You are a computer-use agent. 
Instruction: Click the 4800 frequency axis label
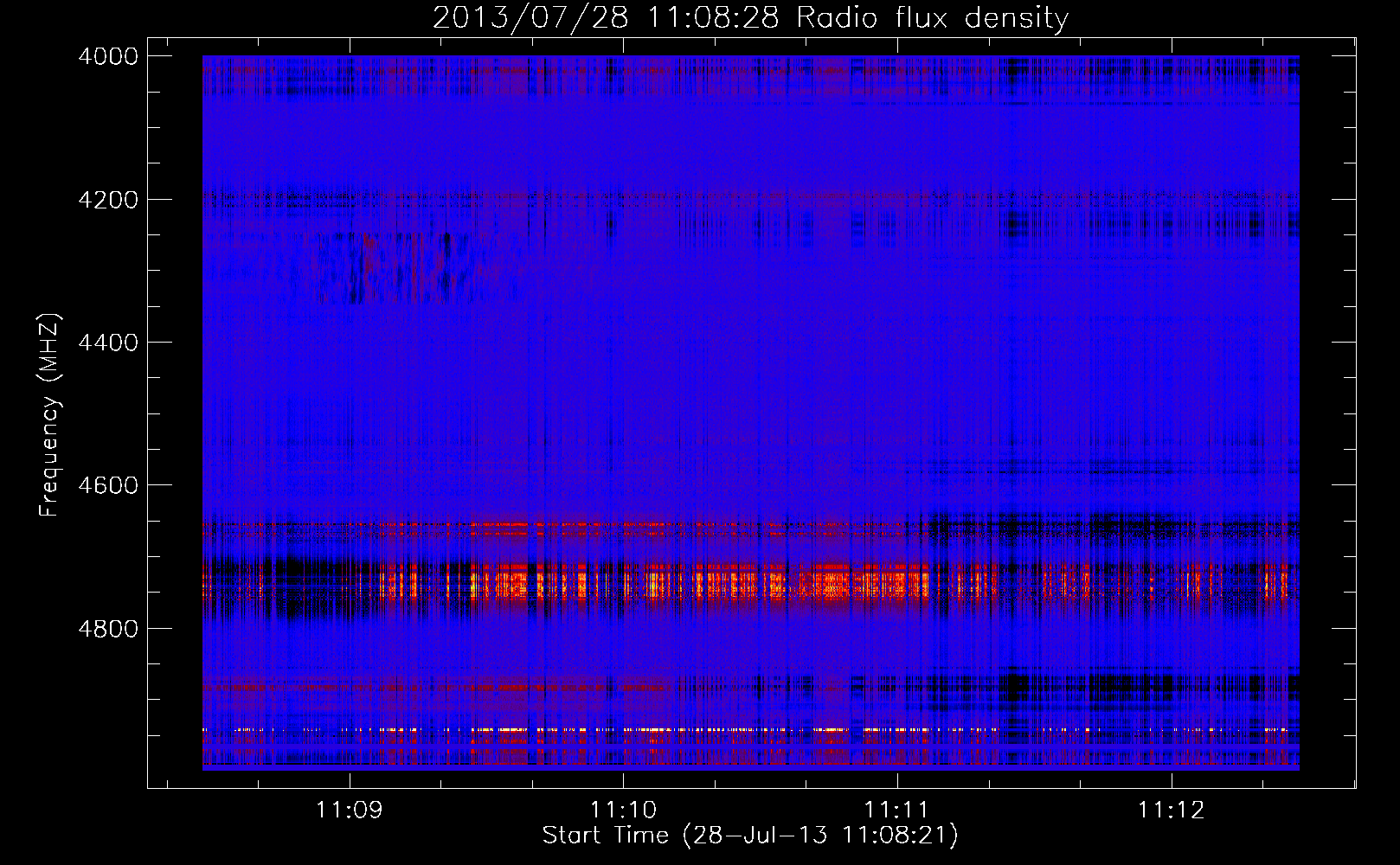point(108,629)
